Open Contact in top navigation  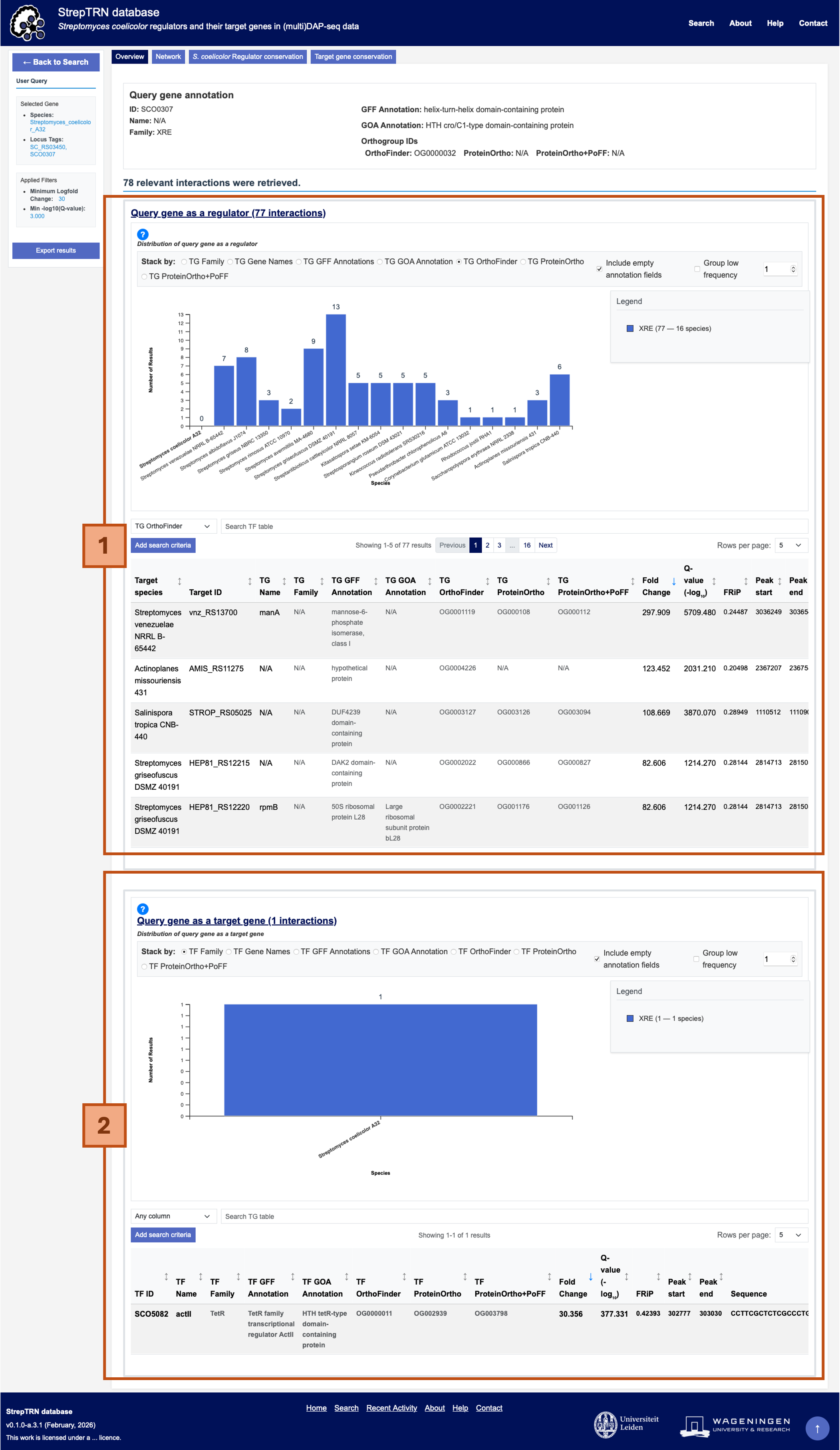click(813, 23)
